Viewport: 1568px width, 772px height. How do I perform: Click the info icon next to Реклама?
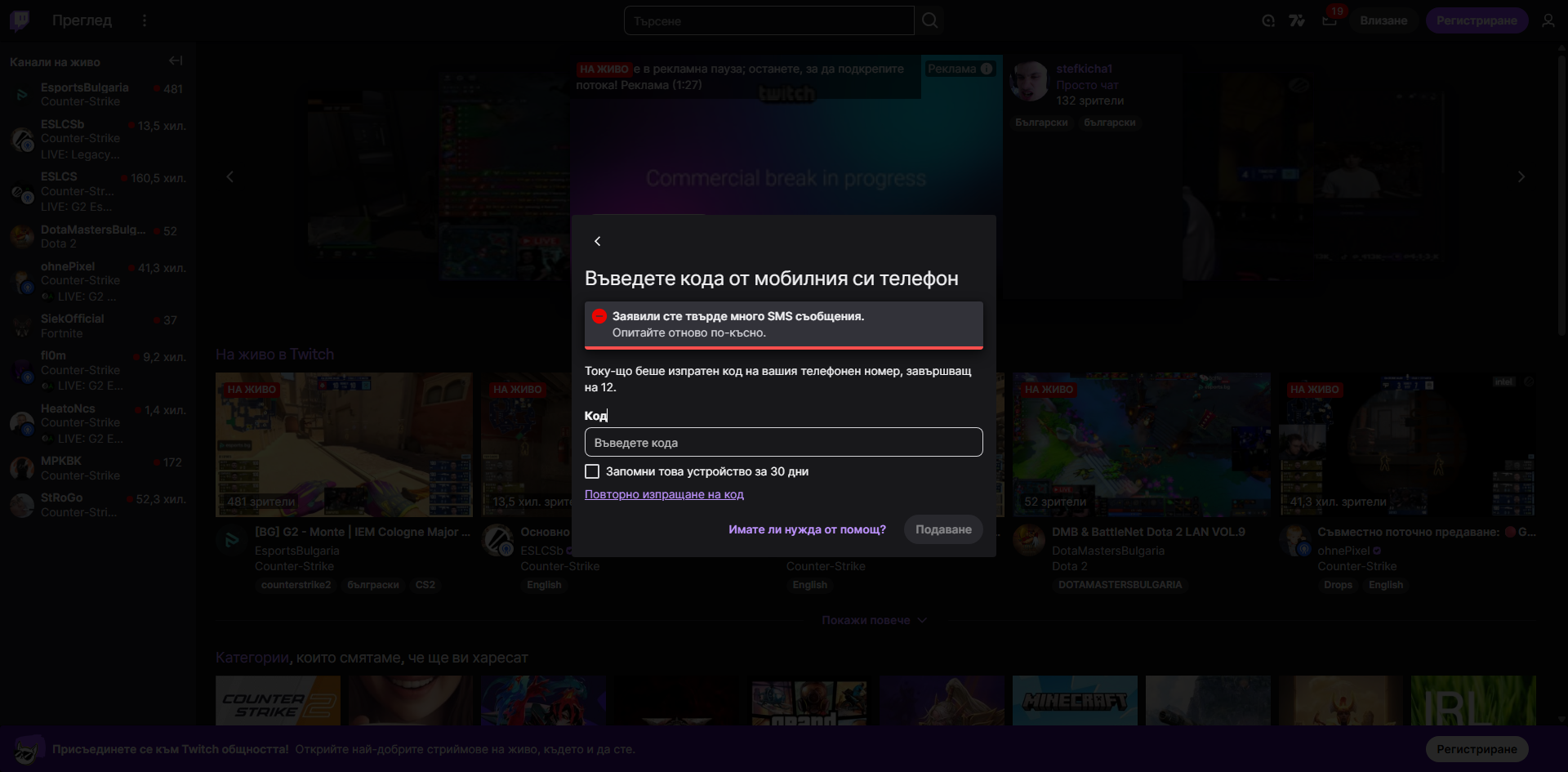tap(987, 69)
